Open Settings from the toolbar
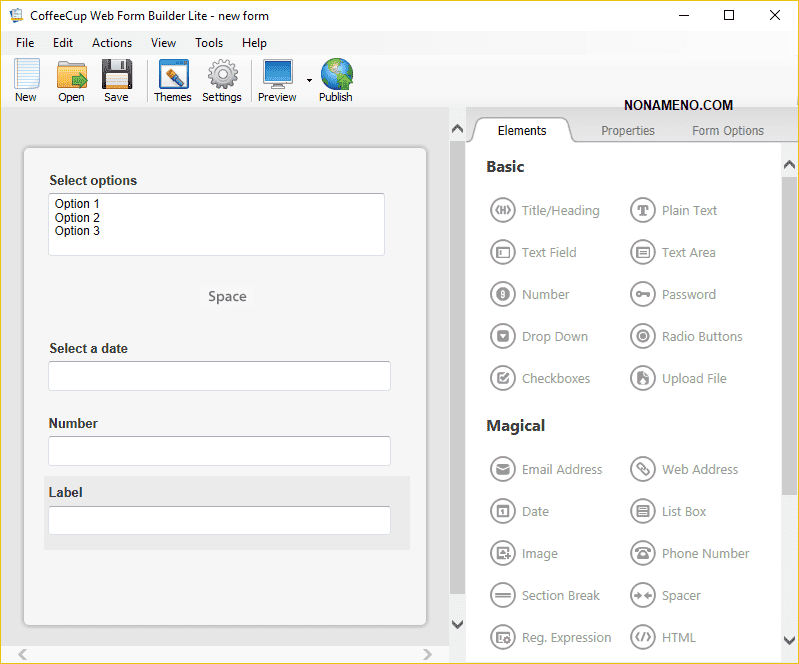The height and width of the screenshot is (664, 799). [x=222, y=80]
